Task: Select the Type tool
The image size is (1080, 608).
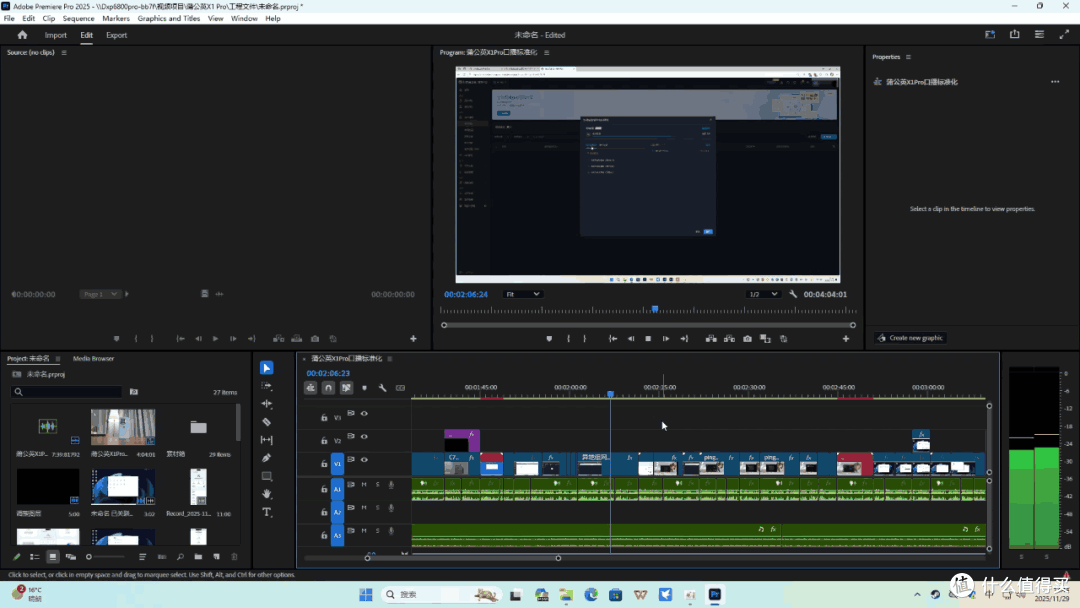Action: (x=267, y=512)
